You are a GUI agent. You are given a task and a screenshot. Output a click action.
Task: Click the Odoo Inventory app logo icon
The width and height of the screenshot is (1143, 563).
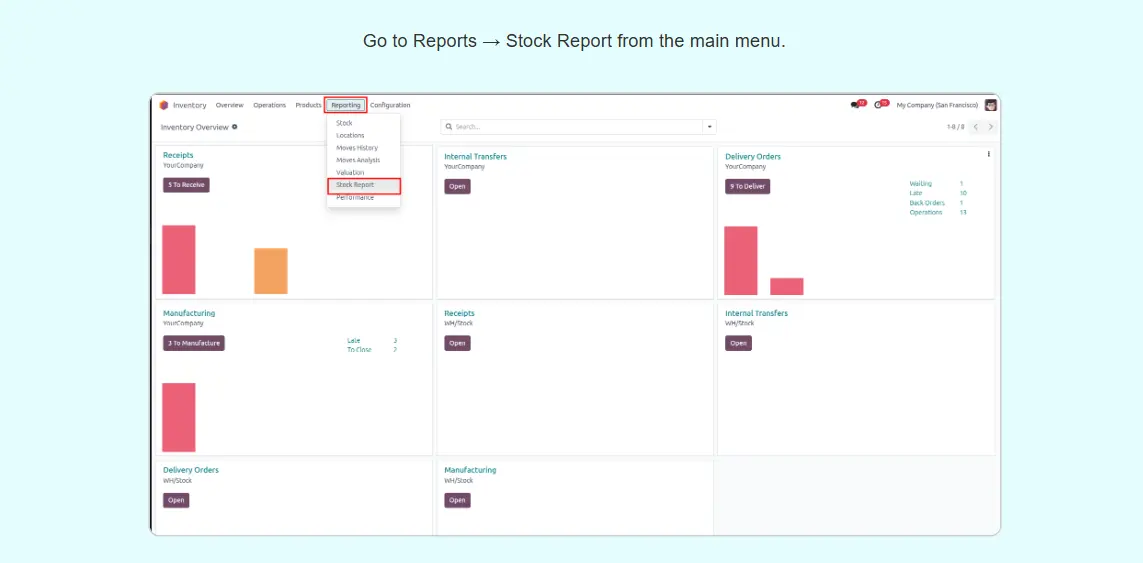[164, 105]
